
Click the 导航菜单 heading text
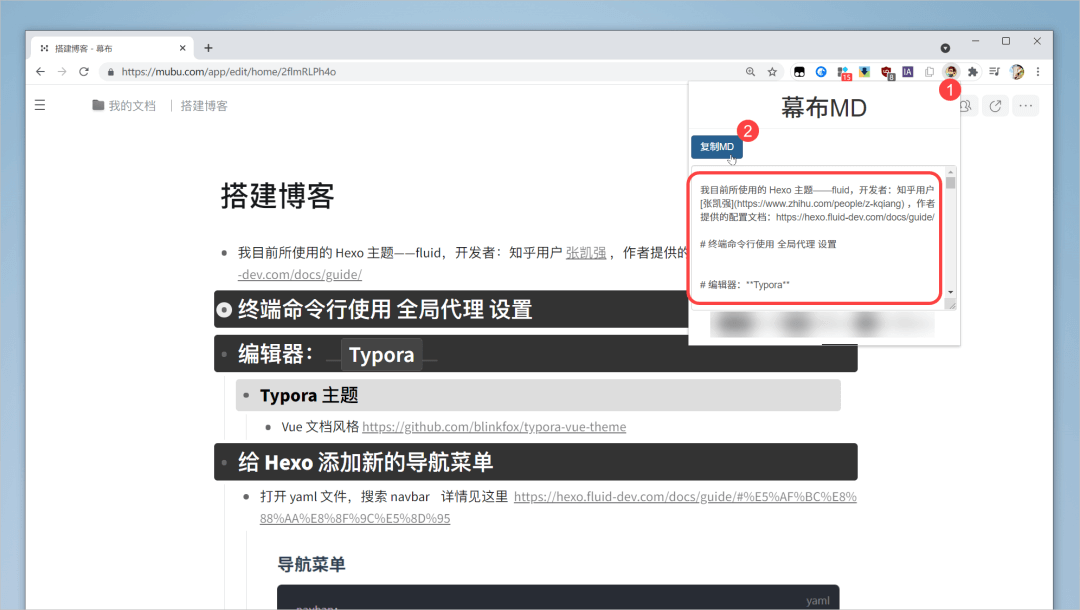(x=311, y=565)
